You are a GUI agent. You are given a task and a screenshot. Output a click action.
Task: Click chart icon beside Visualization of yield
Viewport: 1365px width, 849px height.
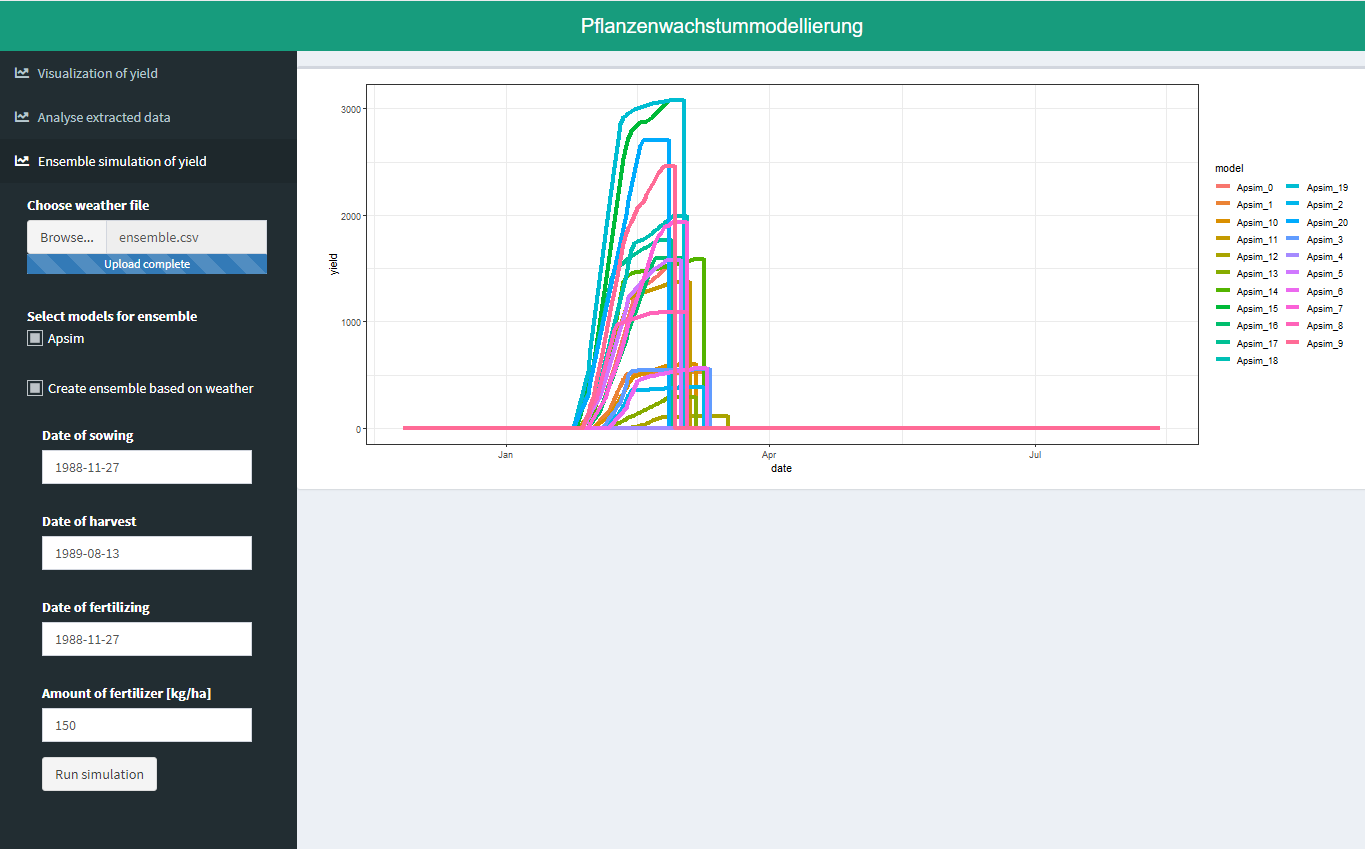pyautogui.click(x=21, y=73)
